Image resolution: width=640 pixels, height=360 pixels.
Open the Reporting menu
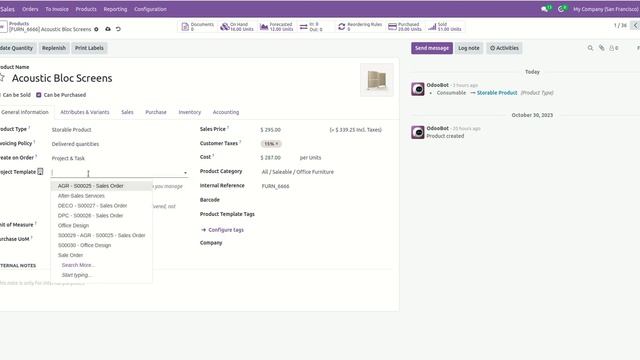click(115, 9)
